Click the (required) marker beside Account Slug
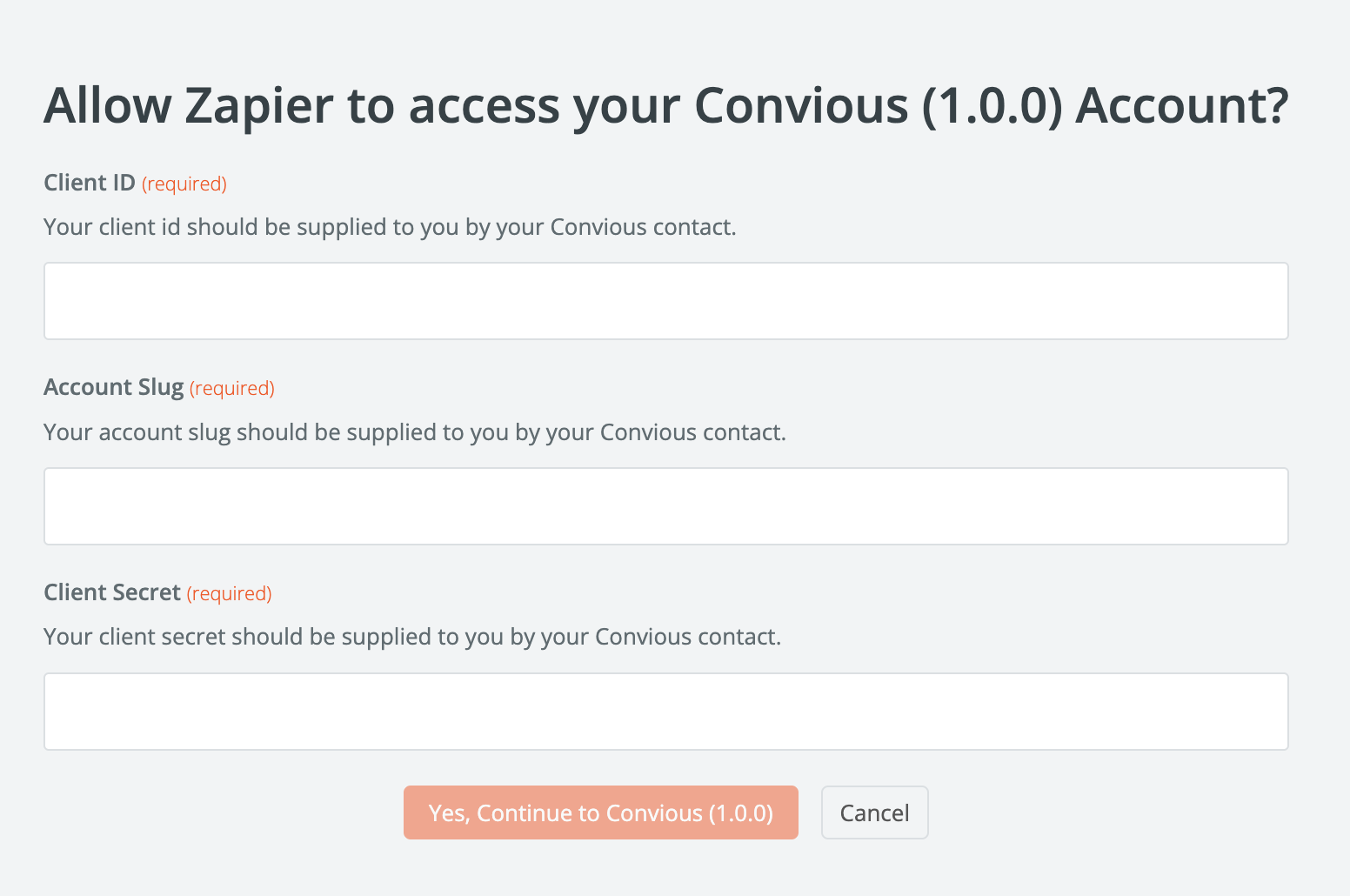Viewport: 1350px width, 896px height. pos(232,388)
